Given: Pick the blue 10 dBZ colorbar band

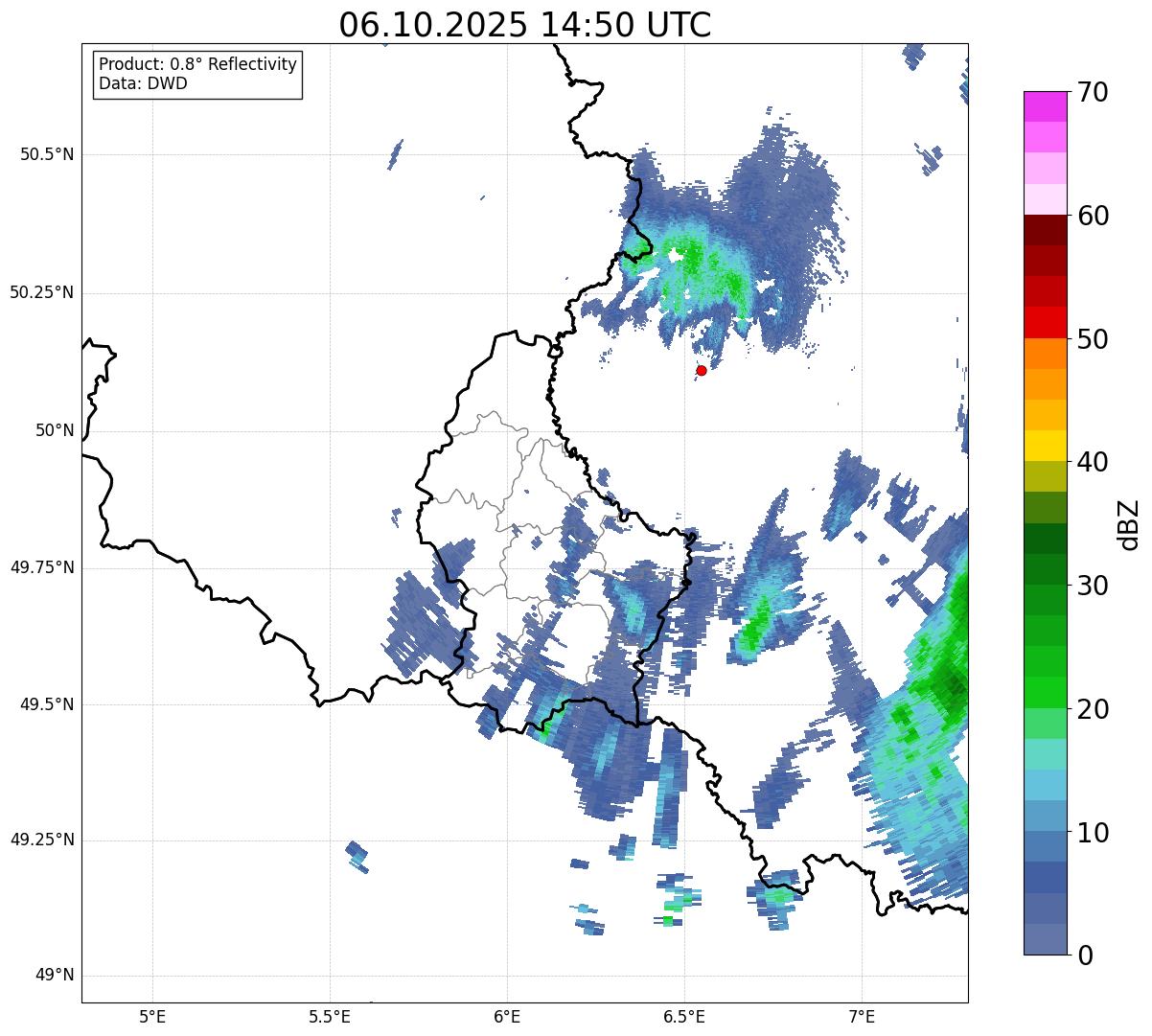Looking at the screenshot, I should (x=1045, y=817).
